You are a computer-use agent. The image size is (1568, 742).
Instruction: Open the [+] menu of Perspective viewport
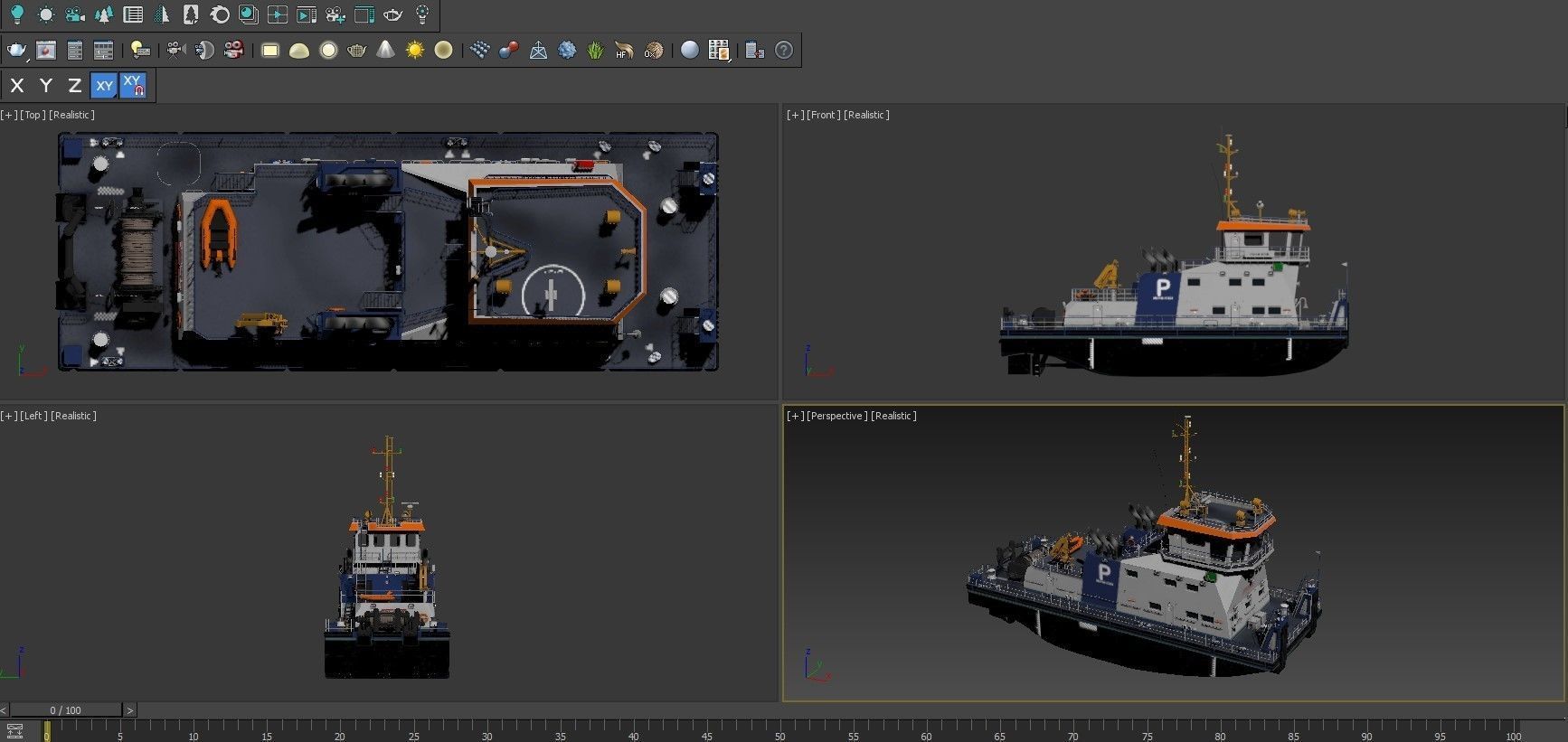pos(796,416)
